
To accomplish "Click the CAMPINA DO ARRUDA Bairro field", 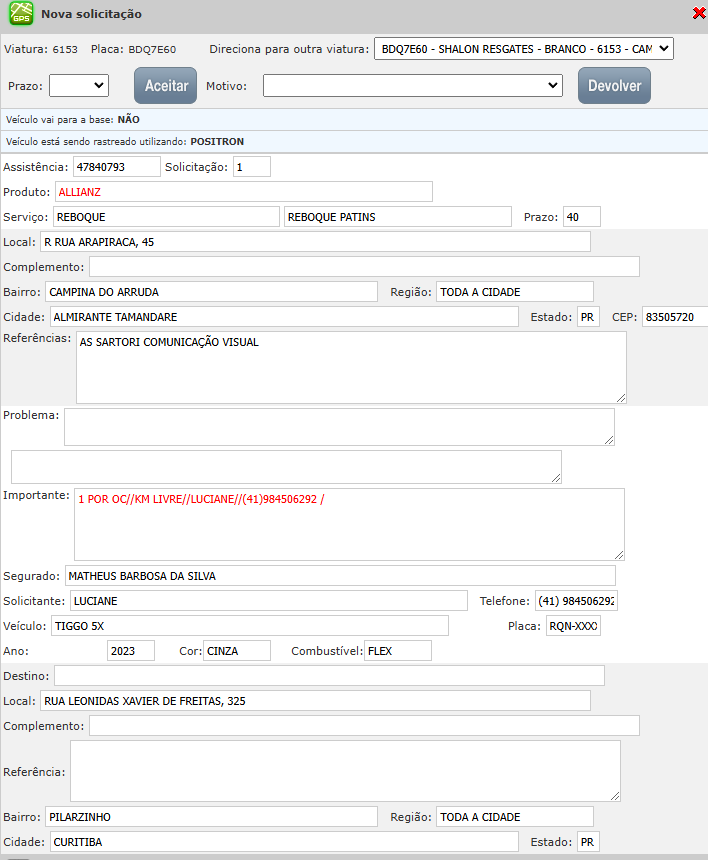I will coord(211,291).
